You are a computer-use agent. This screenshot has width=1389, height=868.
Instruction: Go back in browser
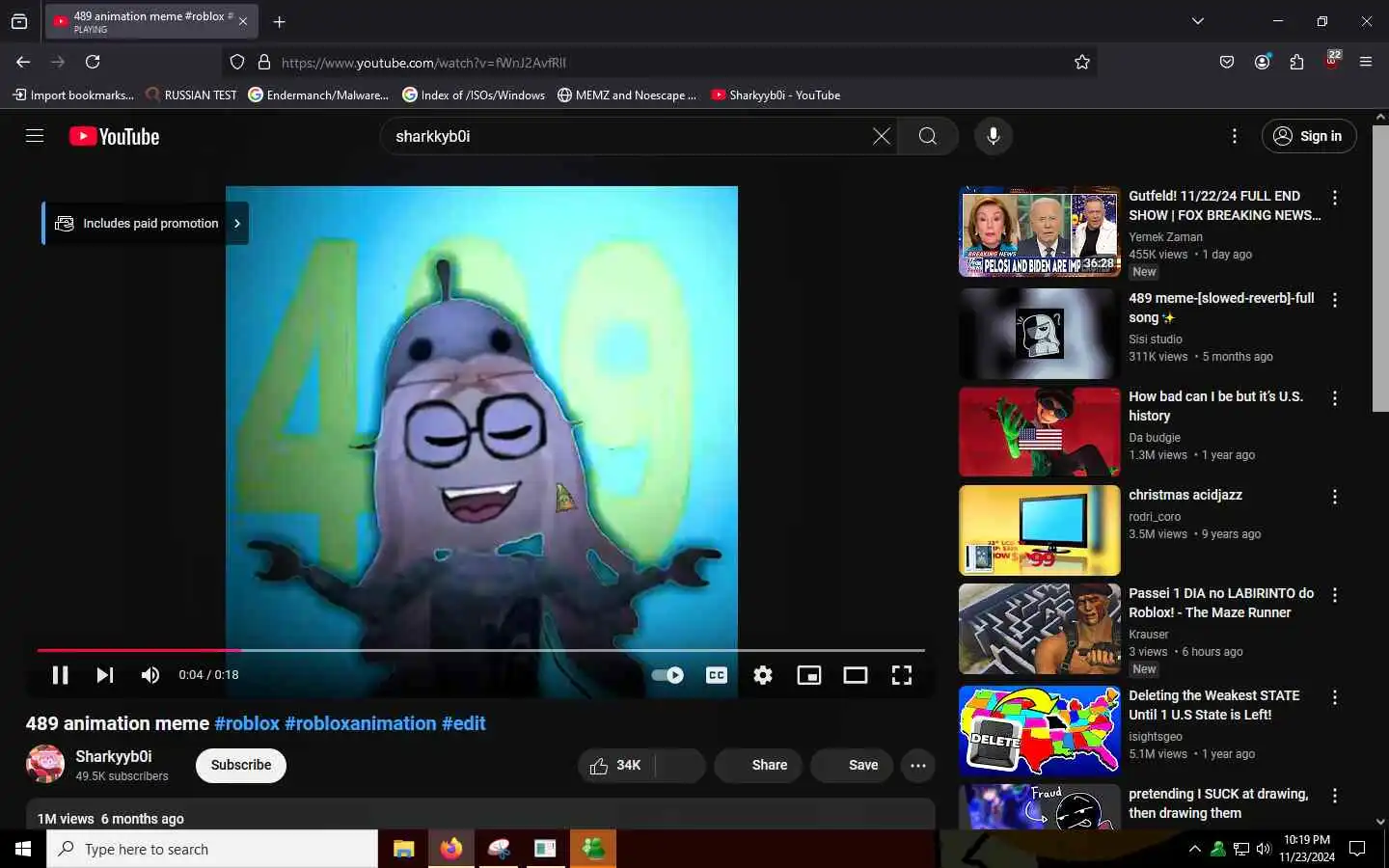(x=23, y=62)
